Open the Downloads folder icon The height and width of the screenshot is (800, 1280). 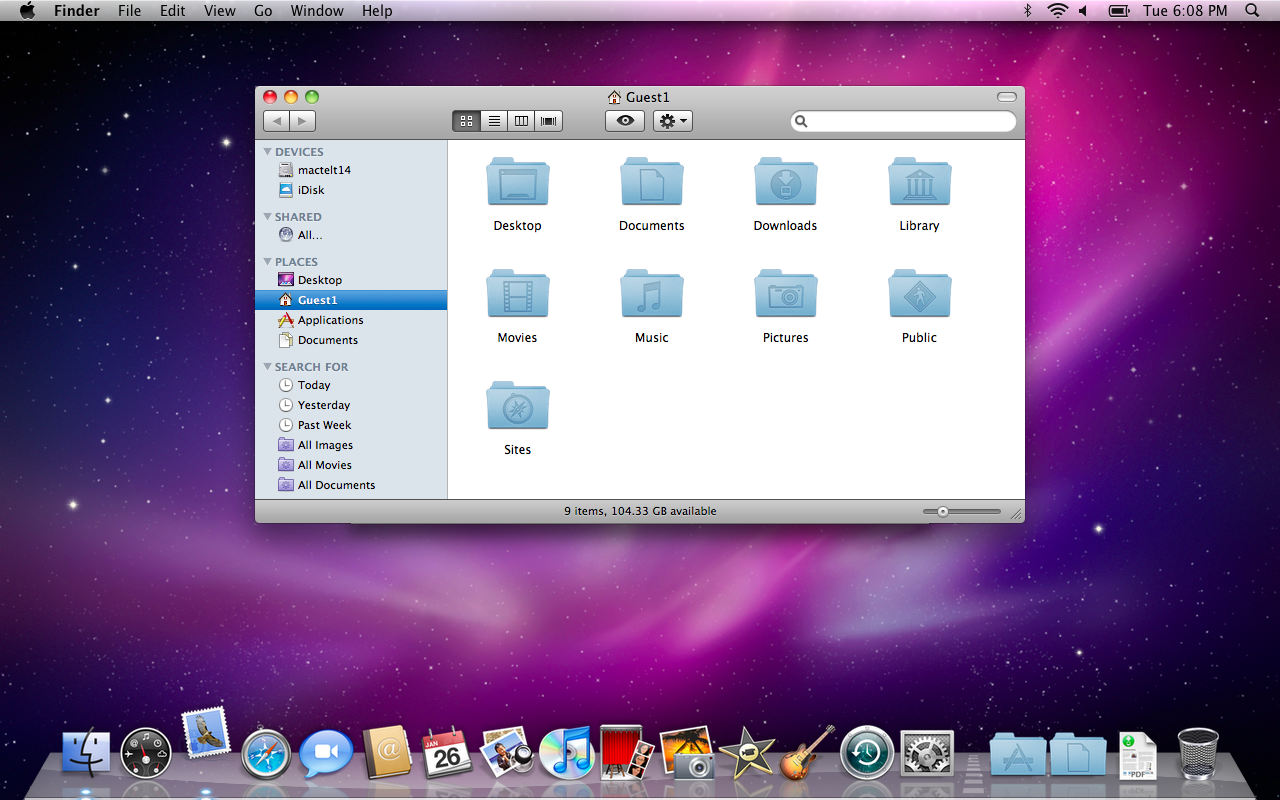coord(785,183)
